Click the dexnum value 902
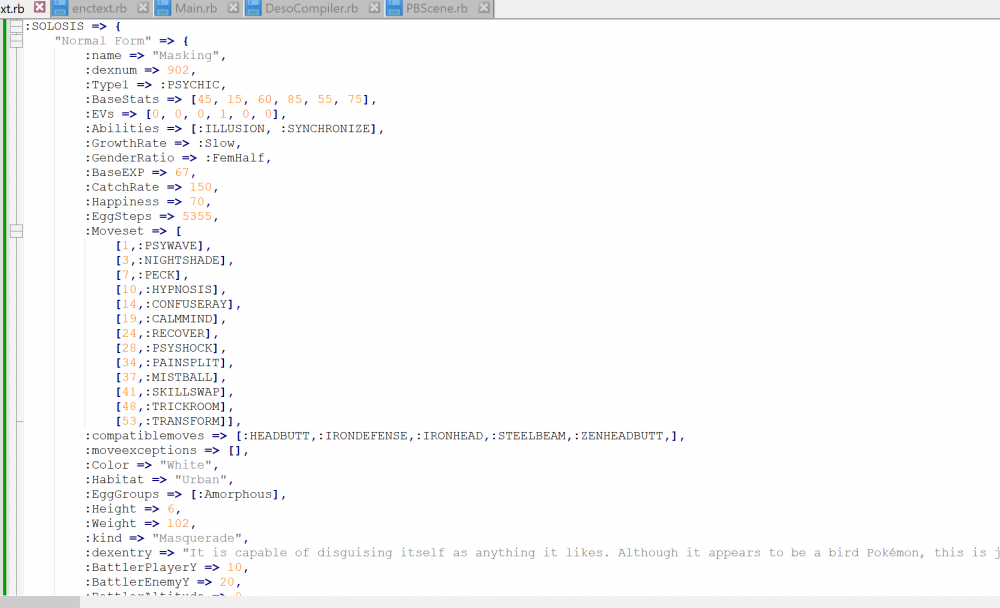 click(178, 70)
